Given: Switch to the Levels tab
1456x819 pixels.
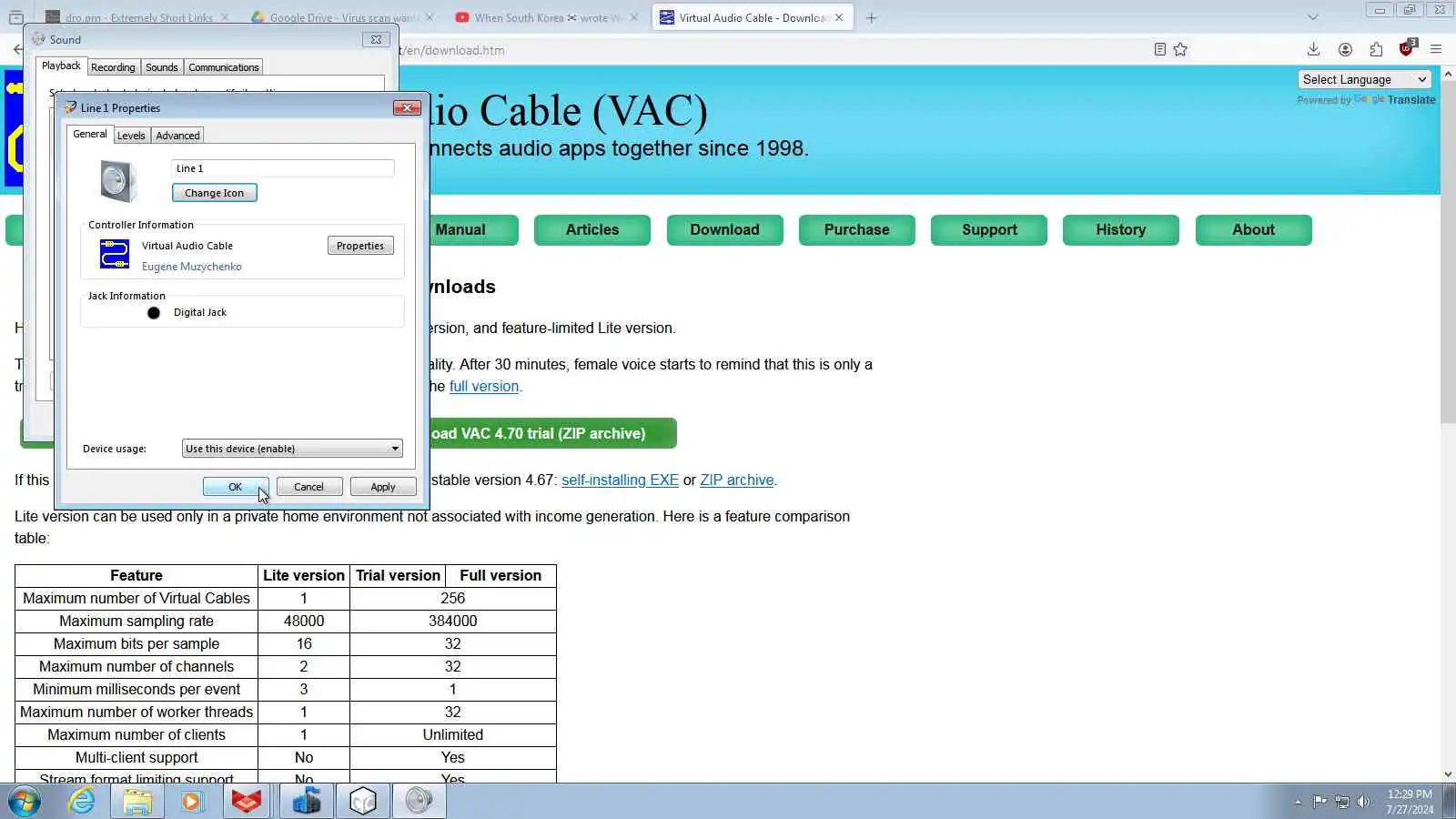Looking at the screenshot, I should (131, 136).
